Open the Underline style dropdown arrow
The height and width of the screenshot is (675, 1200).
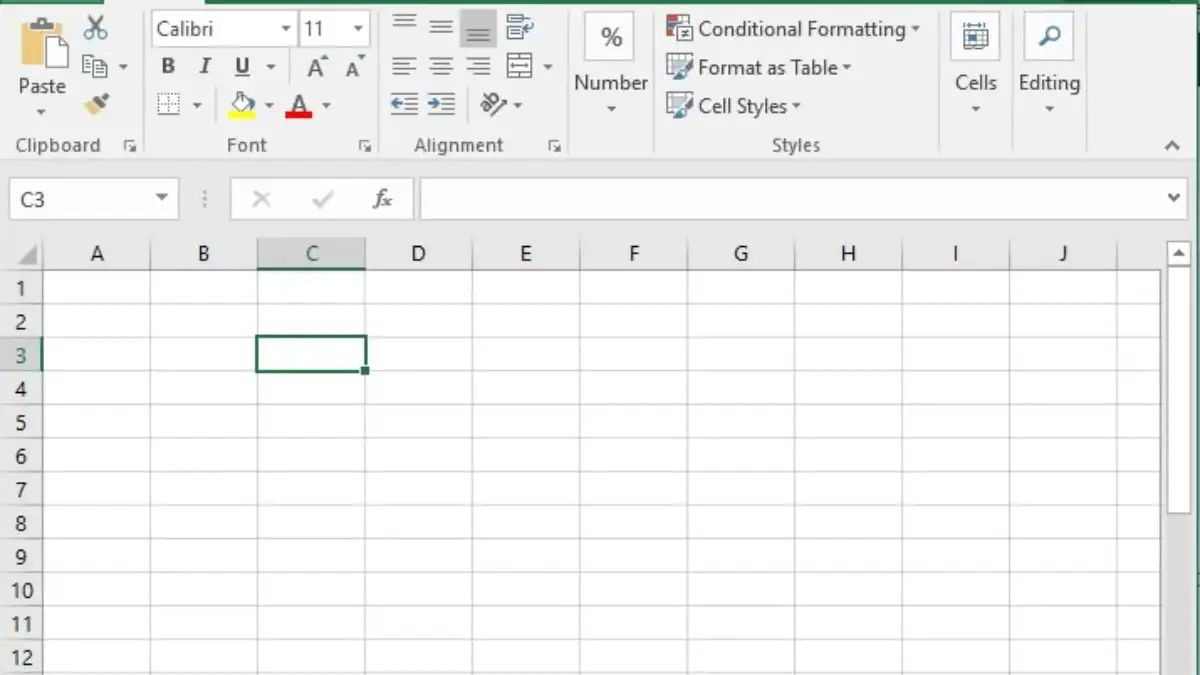pyautogui.click(x=271, y=68)
